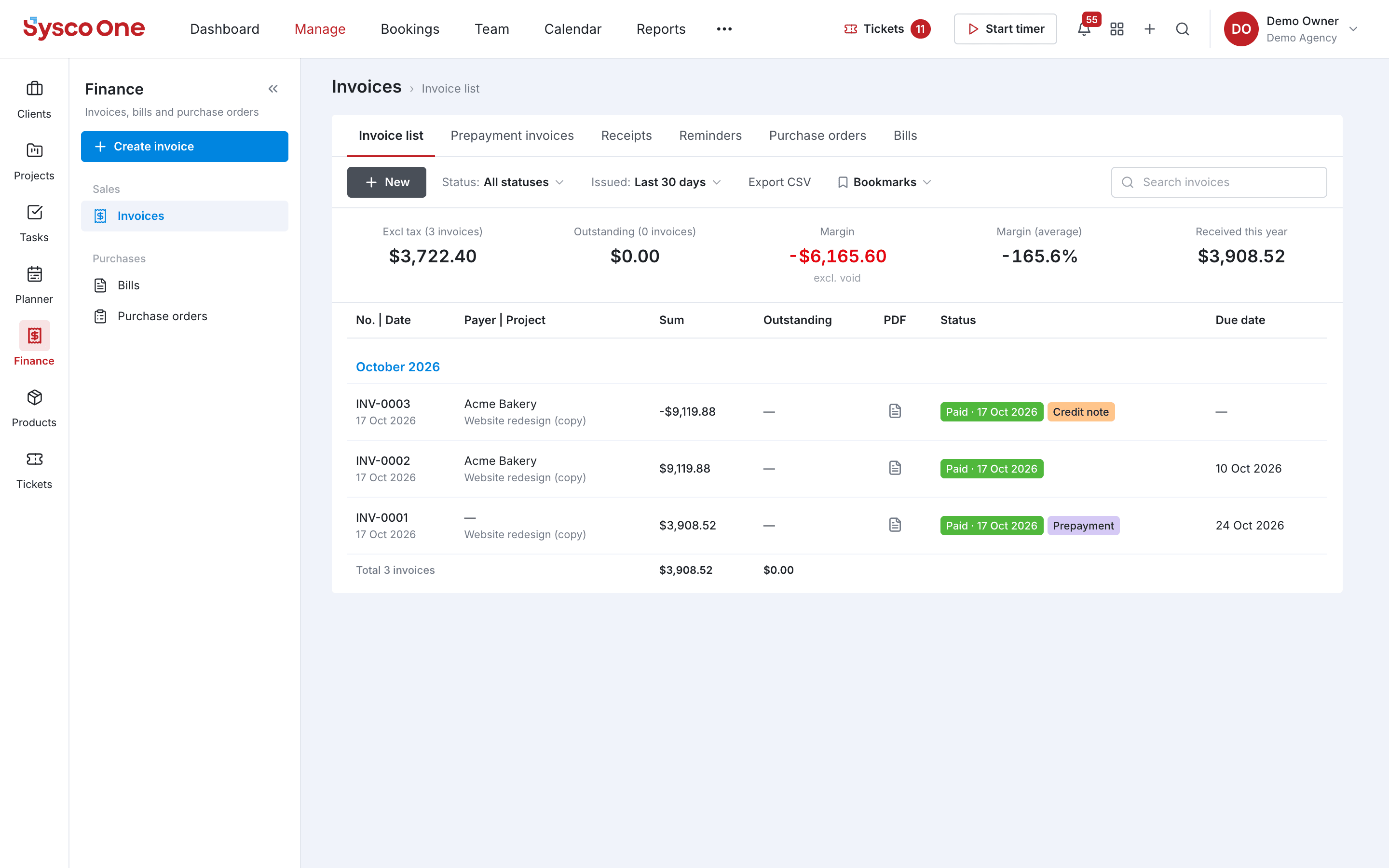The height and width of the screenshot is (868, 1389).
Task: Open Projects in the left sidebar
Action: [x=34, y=162]
